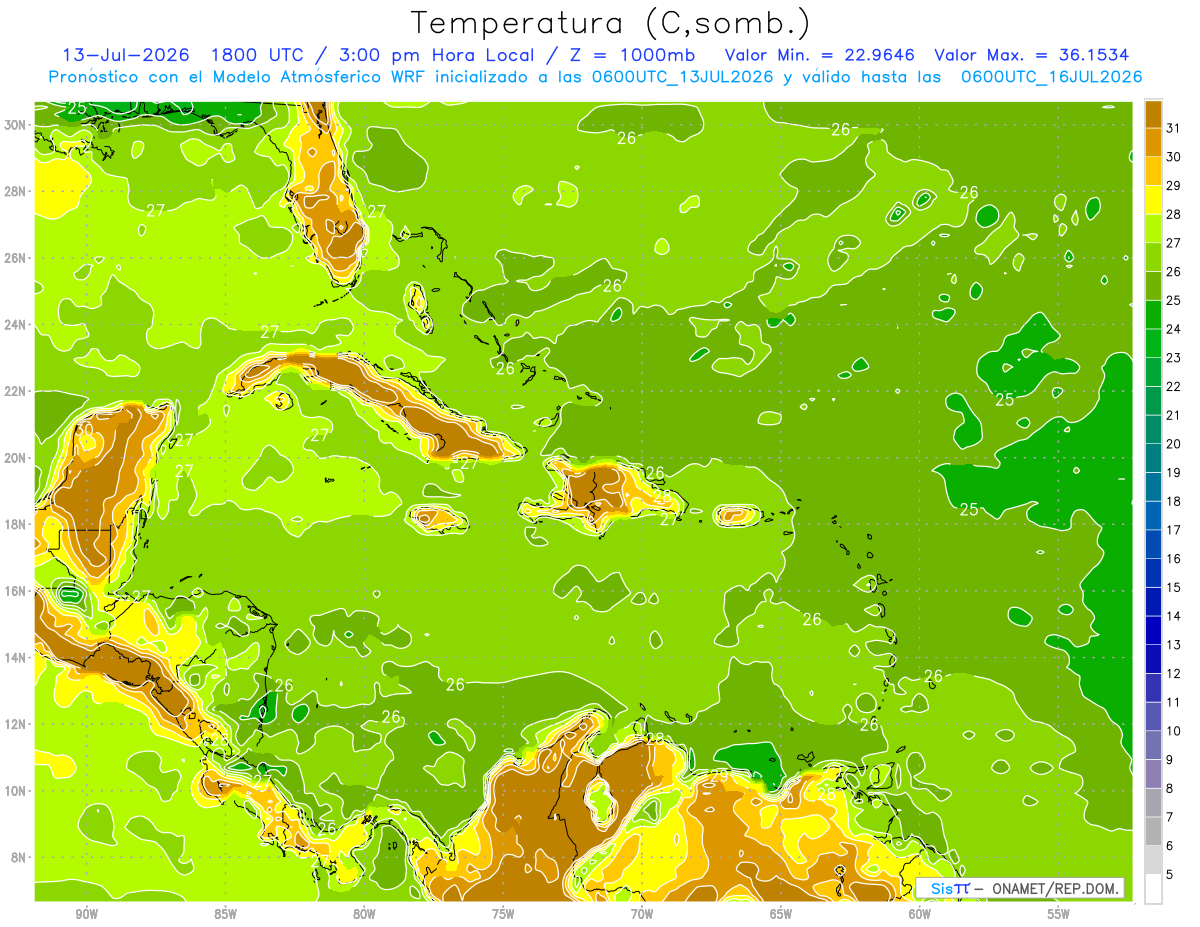The width and height of the screenshot is (1200, 927).
Task: Click the "70W" longitude axis label
Action: (642, 914)
